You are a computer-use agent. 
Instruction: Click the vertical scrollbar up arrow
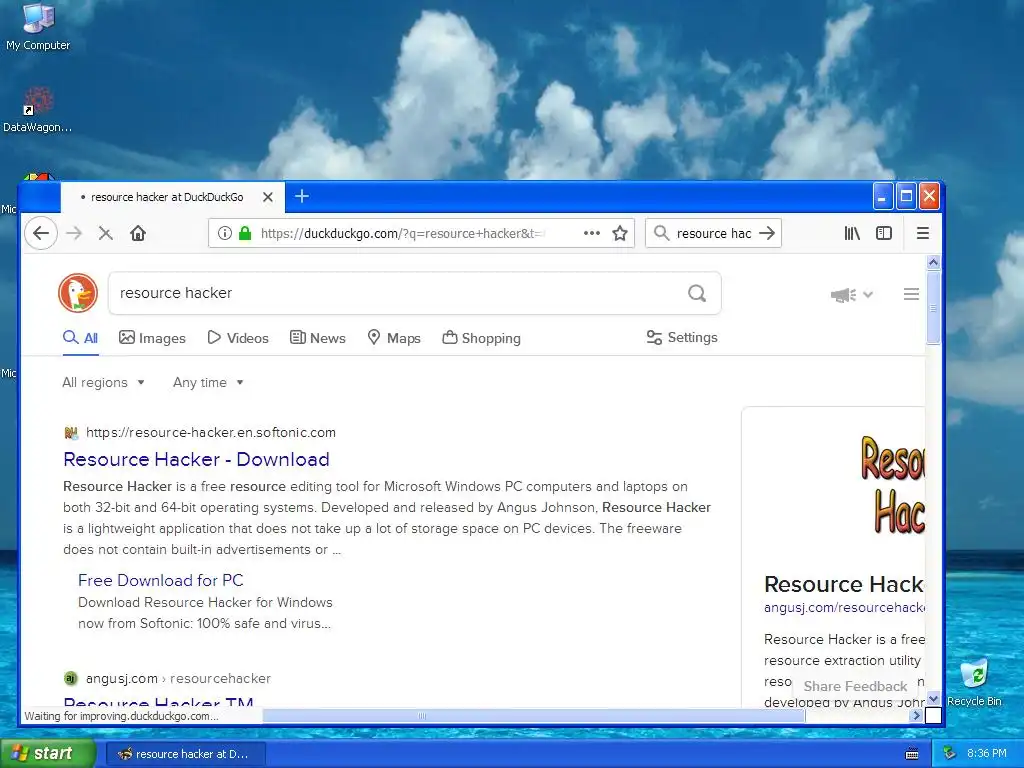pos(933,263)
